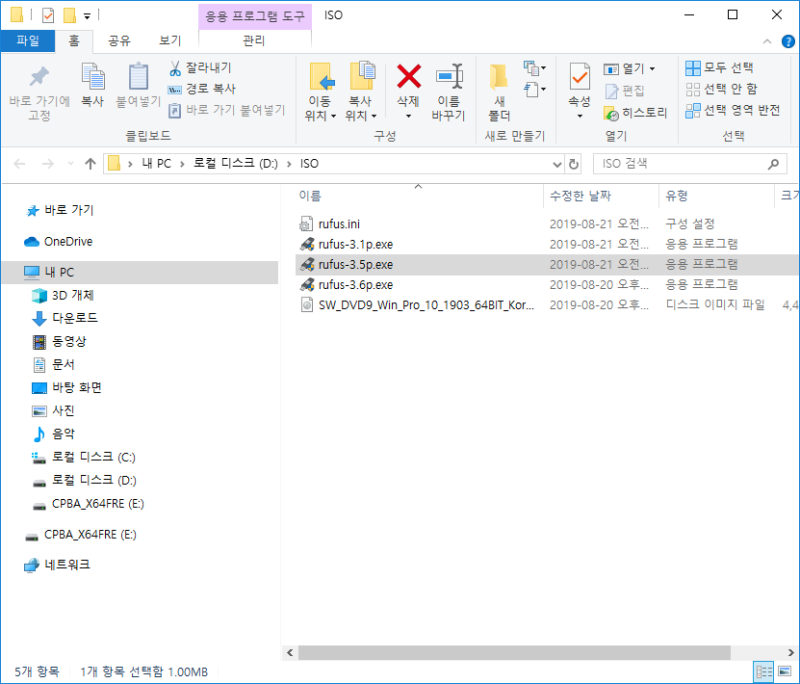The height and width of the screenshot is (684, 800).
Task: Go up one level with the up arrow
Action: [90, 164]
